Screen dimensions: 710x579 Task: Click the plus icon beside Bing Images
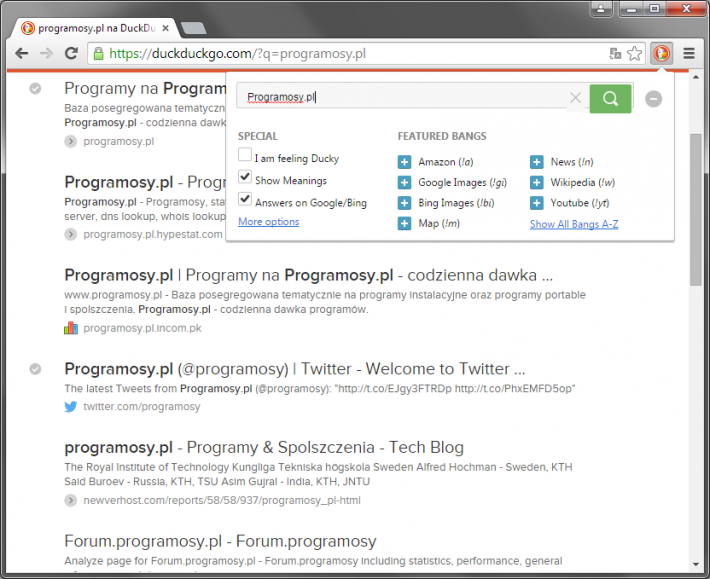[404, 203]
